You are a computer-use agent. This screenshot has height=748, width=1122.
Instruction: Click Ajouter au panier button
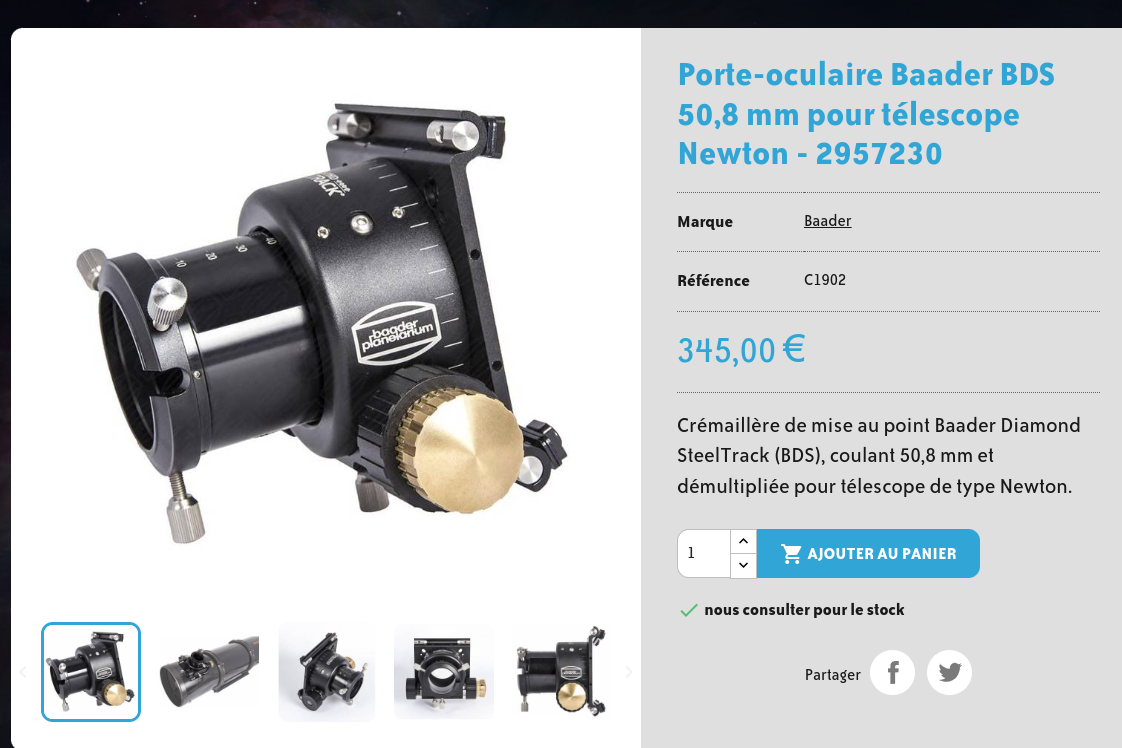point(868,553)
